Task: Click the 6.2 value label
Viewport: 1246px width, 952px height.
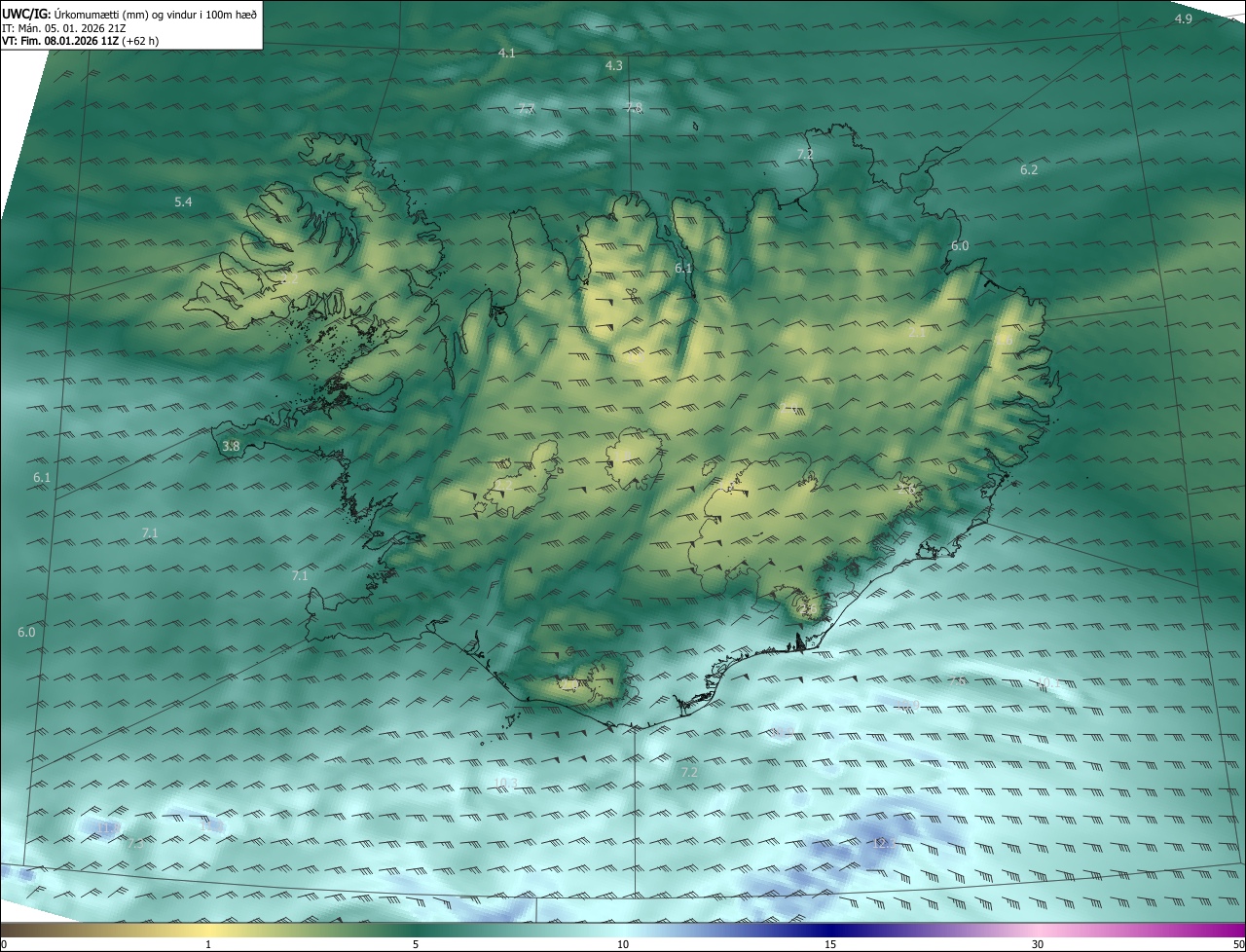Action: pyautogui.click(x=1029, y=169)
